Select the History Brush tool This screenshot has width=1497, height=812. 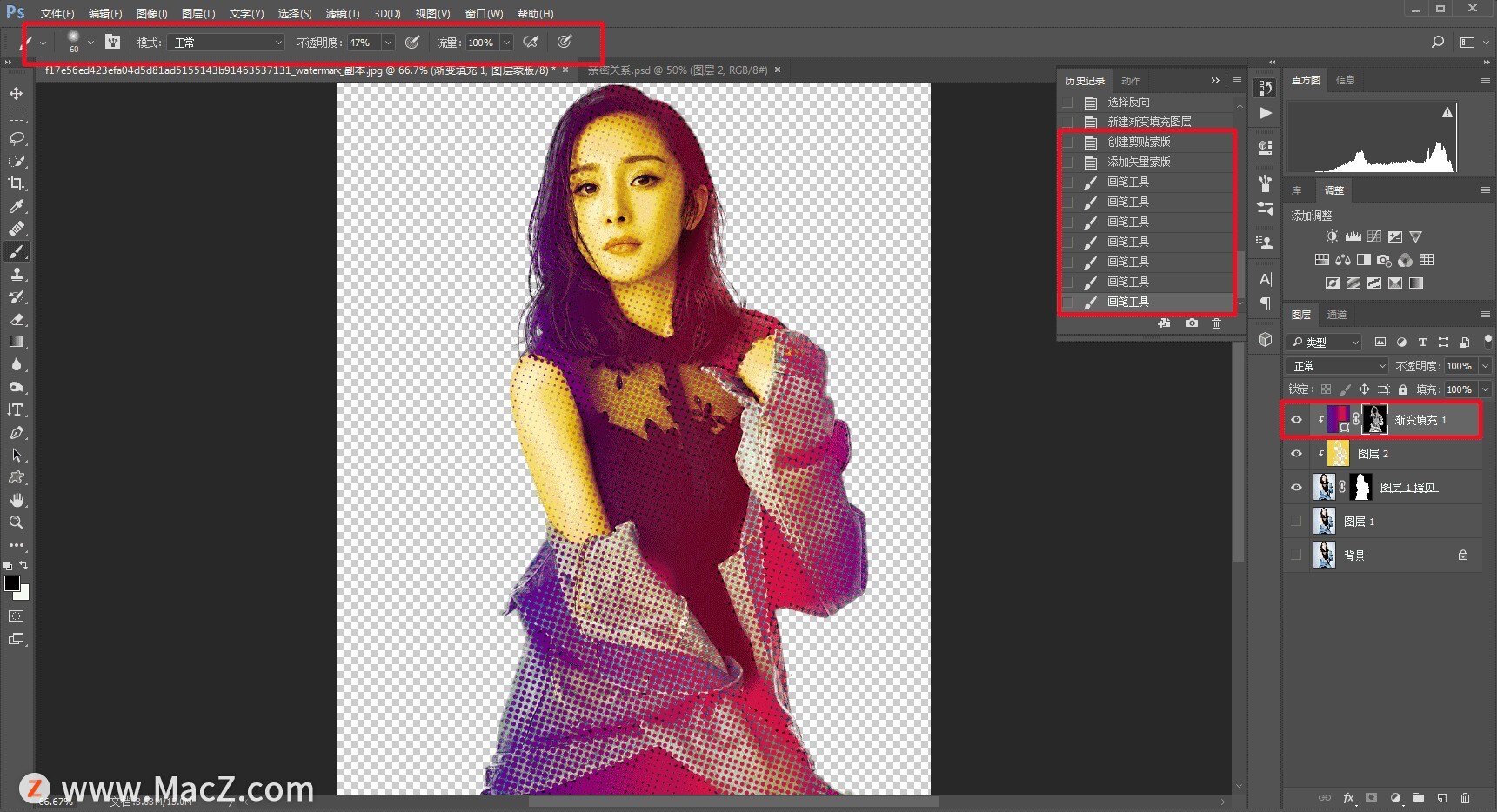point(17,296)
